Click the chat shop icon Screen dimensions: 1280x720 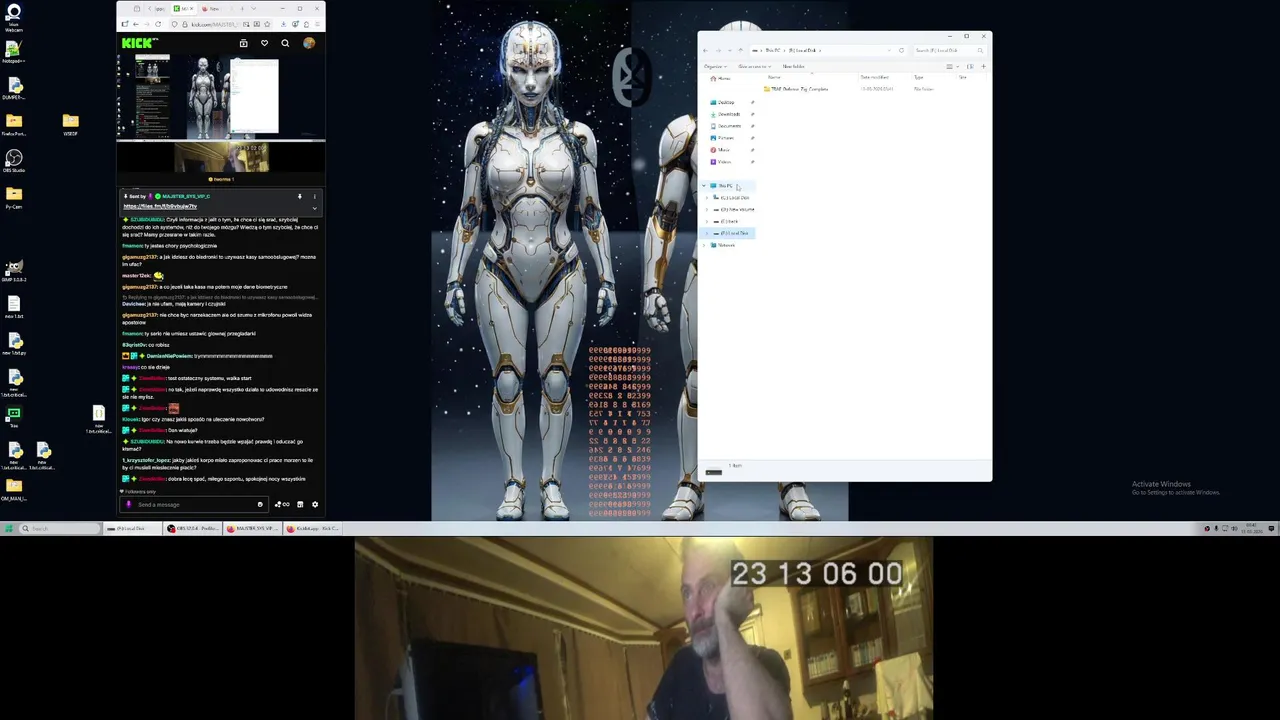tap(300, 504)
